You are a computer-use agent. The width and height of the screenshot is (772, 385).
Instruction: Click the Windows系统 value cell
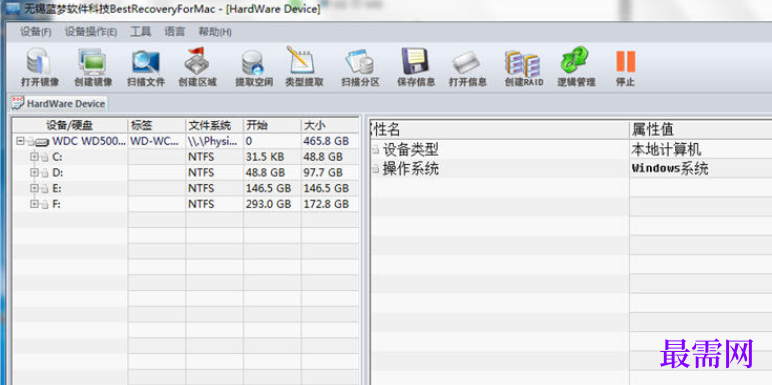pos(701,169)
